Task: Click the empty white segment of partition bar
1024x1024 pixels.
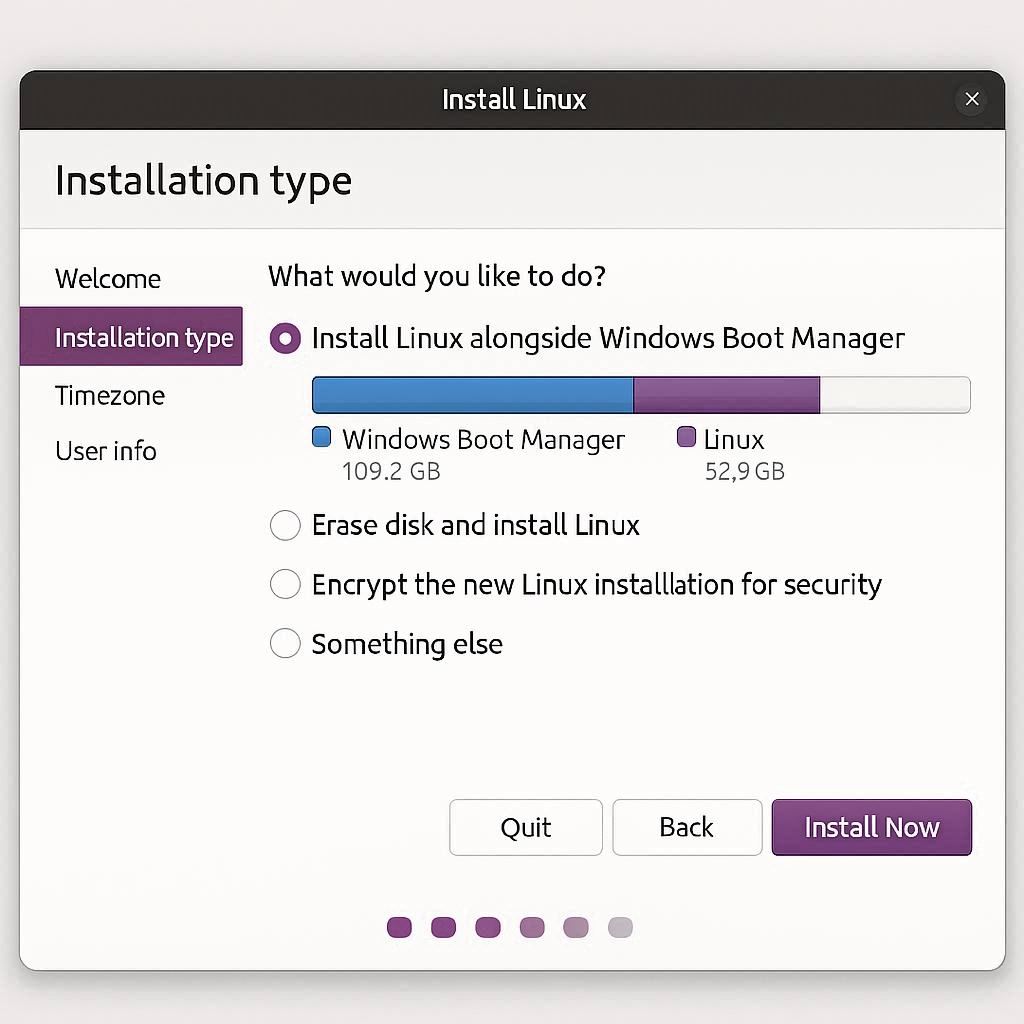Action: pos(894,395)
